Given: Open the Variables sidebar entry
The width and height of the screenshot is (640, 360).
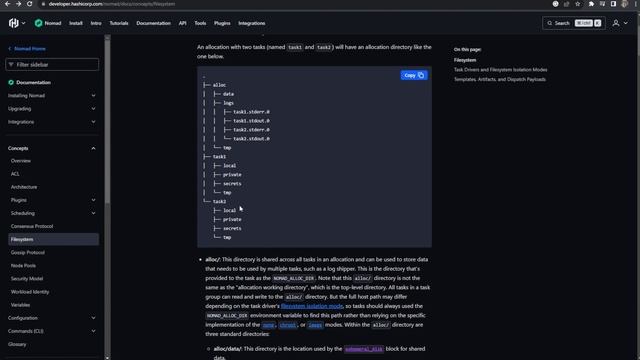Looking at the screenshot, I should tap(20, 305).
